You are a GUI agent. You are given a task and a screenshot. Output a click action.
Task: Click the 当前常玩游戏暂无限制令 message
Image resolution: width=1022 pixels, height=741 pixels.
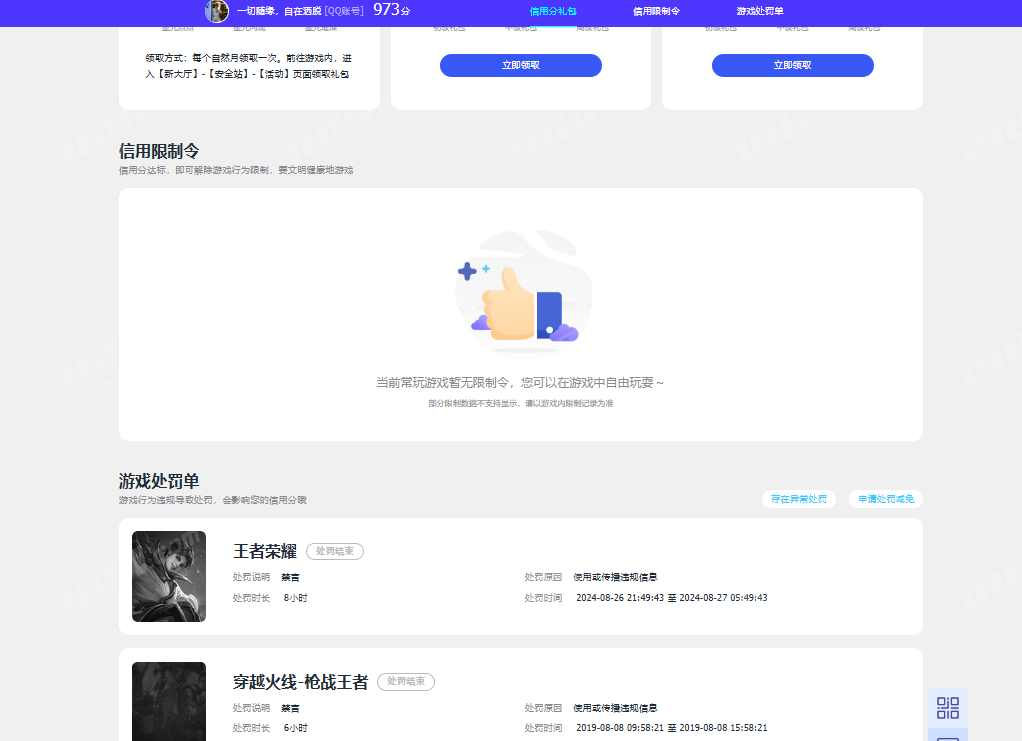coord(520,383)
